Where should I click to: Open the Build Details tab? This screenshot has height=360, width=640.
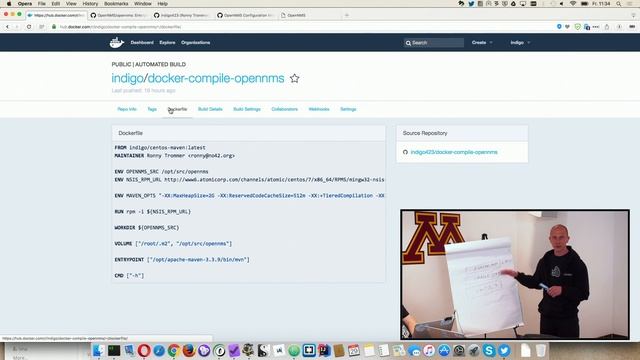click(x=210, y=109)
